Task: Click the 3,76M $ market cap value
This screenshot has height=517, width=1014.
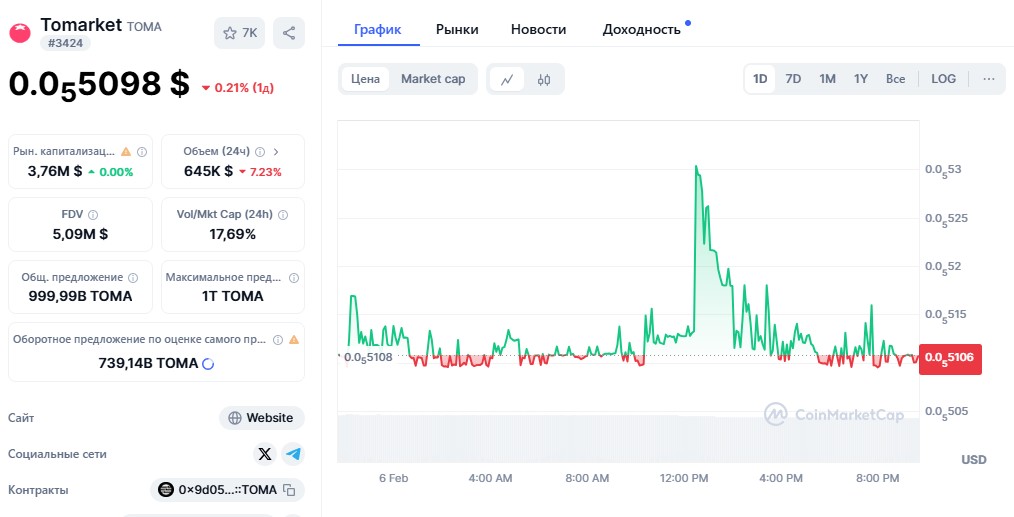Action: (x=55, y=171)
